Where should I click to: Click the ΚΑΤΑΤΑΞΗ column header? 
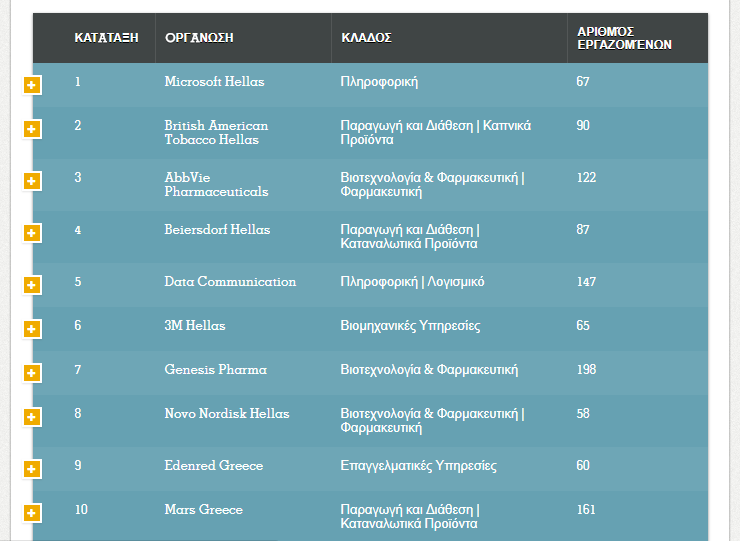tap(106, 38)
